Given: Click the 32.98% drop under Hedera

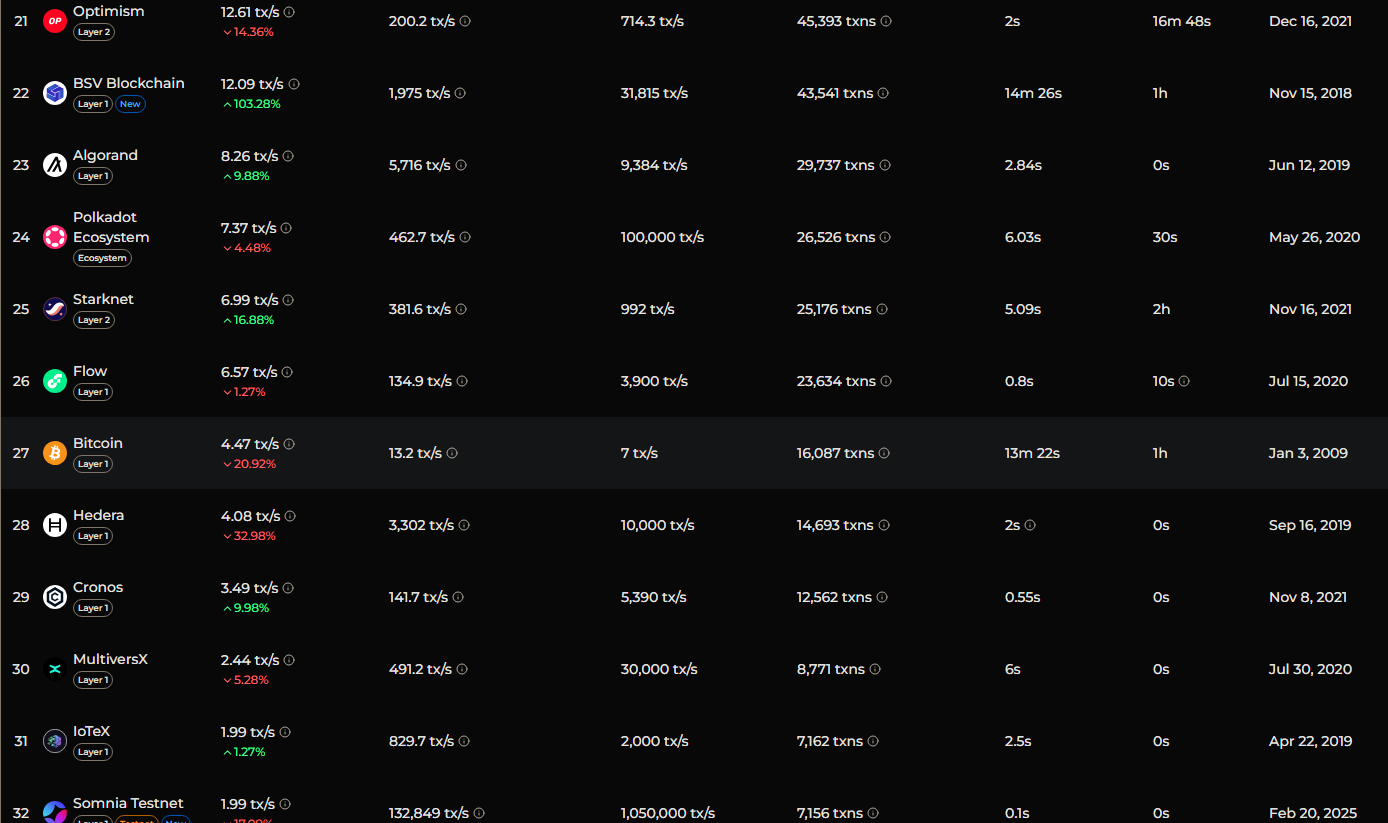Looking at the screenshot, I should pos(249,536).
